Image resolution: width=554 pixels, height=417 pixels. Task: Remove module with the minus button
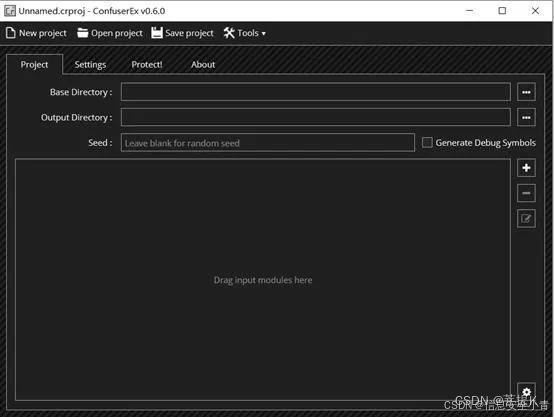[x=526, y=193]
